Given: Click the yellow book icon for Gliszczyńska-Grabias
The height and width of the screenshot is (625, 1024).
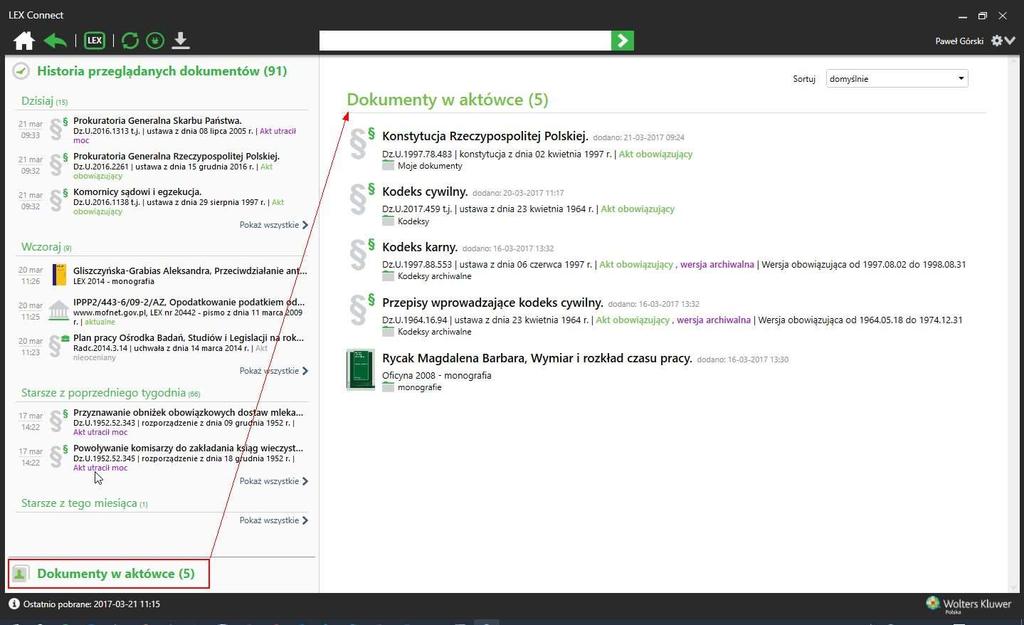Looking at the screenshot, I should coord(59,275).
